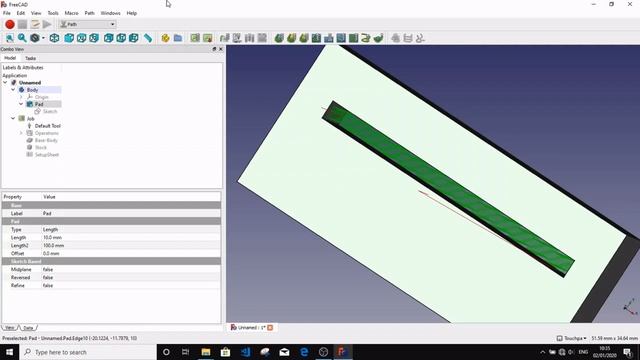
Task: Collapse the Pad tree node
Action: click(21, 104)
